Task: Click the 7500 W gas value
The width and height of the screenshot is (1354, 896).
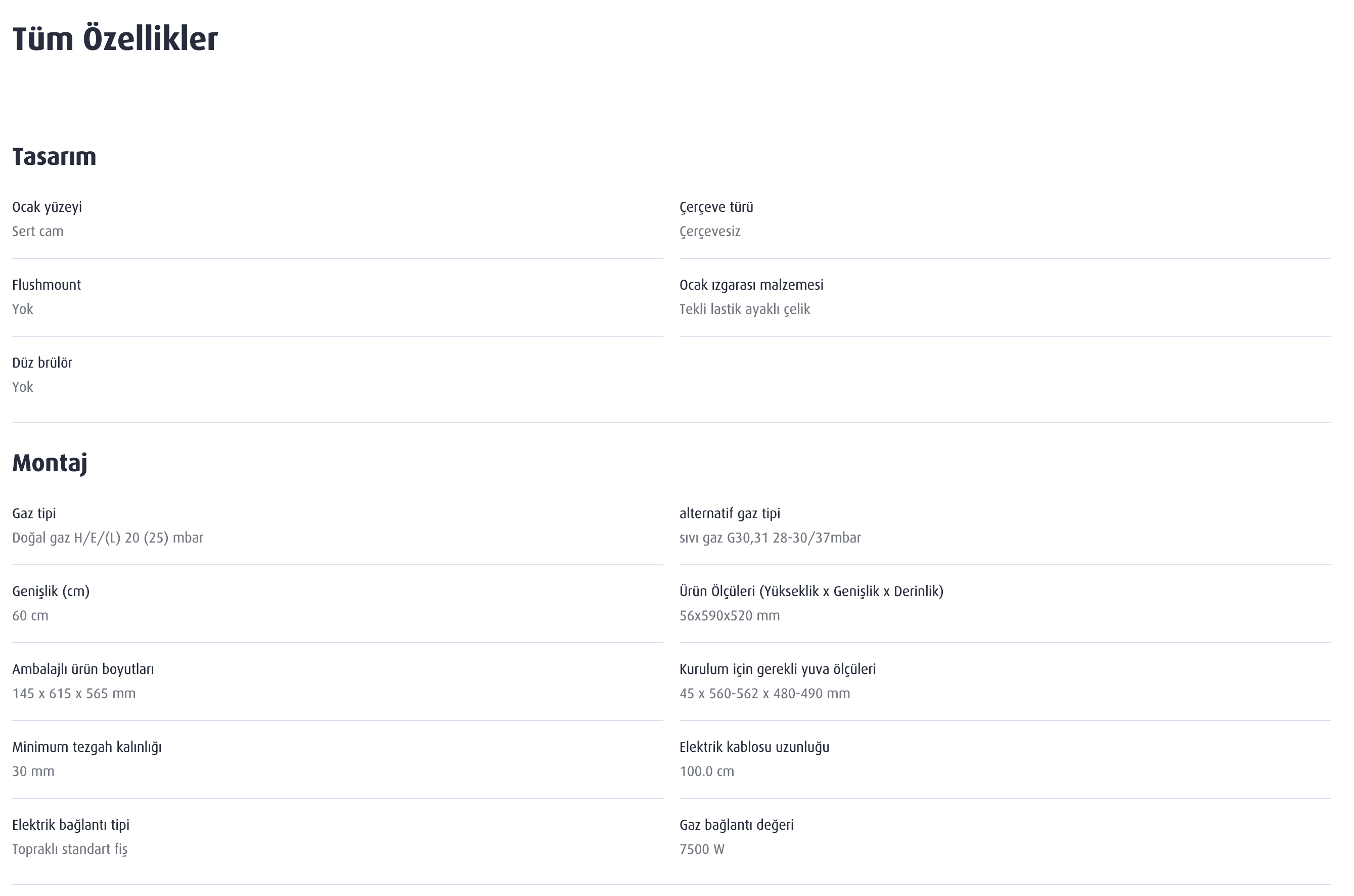Action: click(702, 849)
